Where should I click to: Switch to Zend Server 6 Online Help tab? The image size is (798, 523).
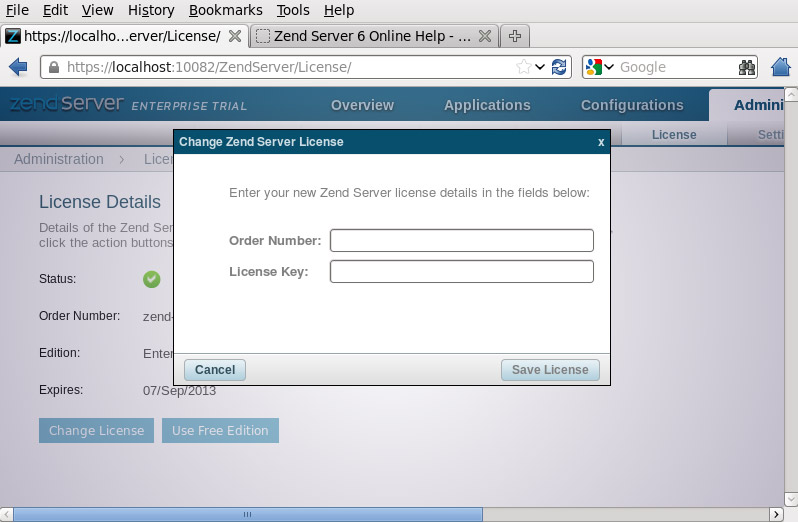pyautogui.click(x=373, y=36)
